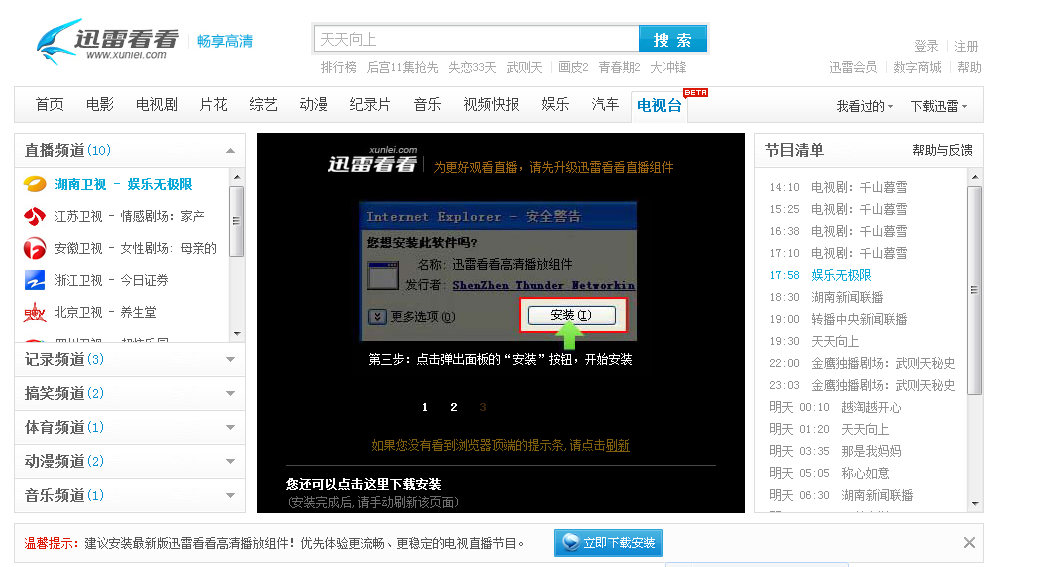Click the 刷新 link in player
Image resolution: width=1039 pixels, height=567 pixels.
click(x=618, y=445)
